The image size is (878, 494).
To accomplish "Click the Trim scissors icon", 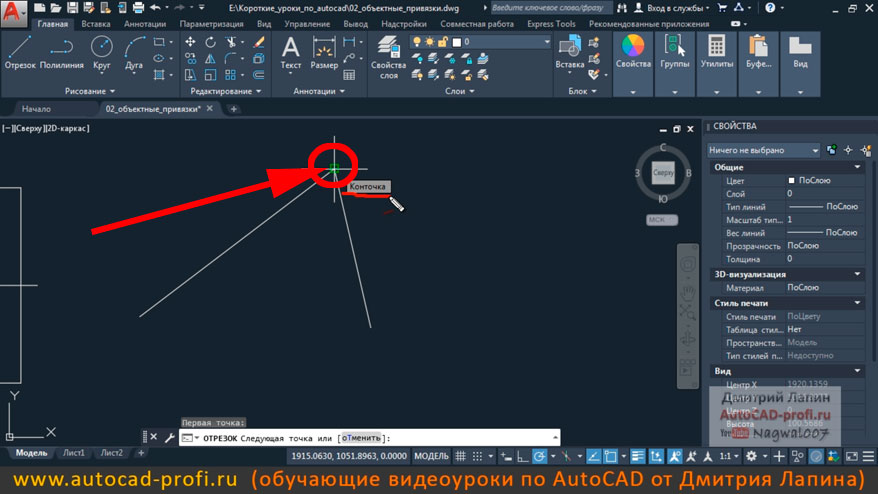I will (230, 42).
